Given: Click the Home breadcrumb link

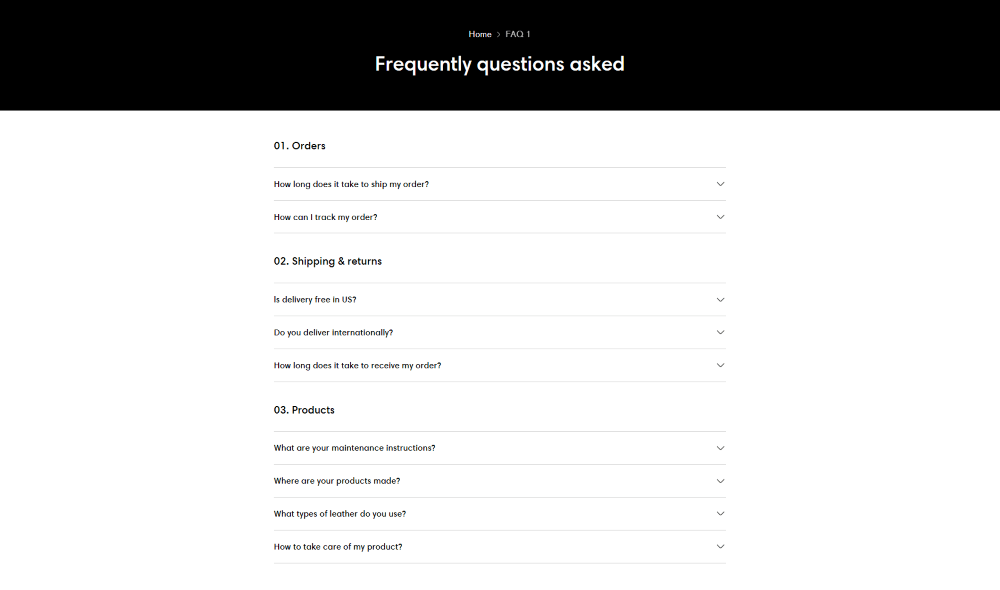Looking at the screenshot, I should click(480, 34).
